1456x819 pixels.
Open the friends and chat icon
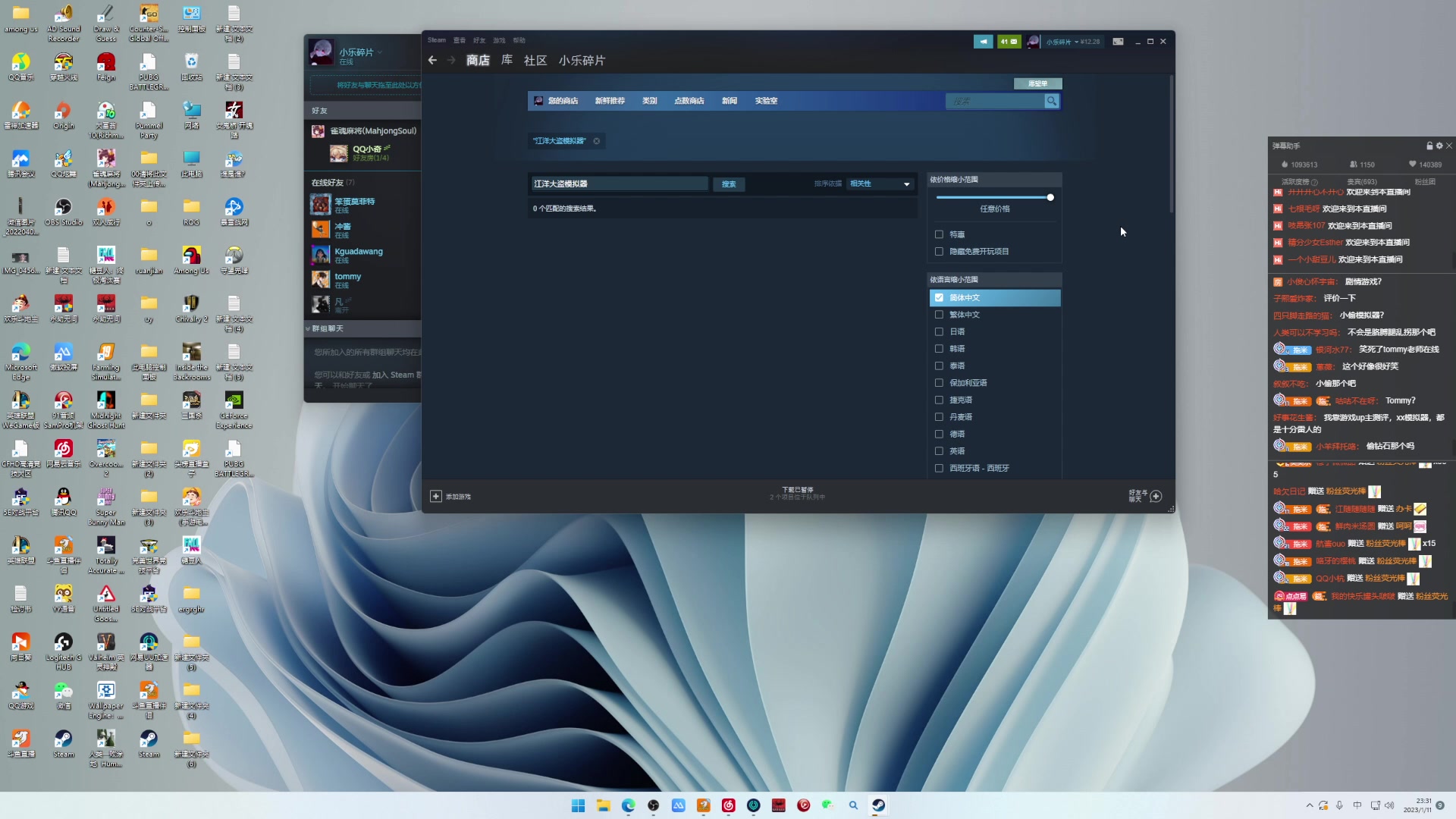tap(1156, 497)
